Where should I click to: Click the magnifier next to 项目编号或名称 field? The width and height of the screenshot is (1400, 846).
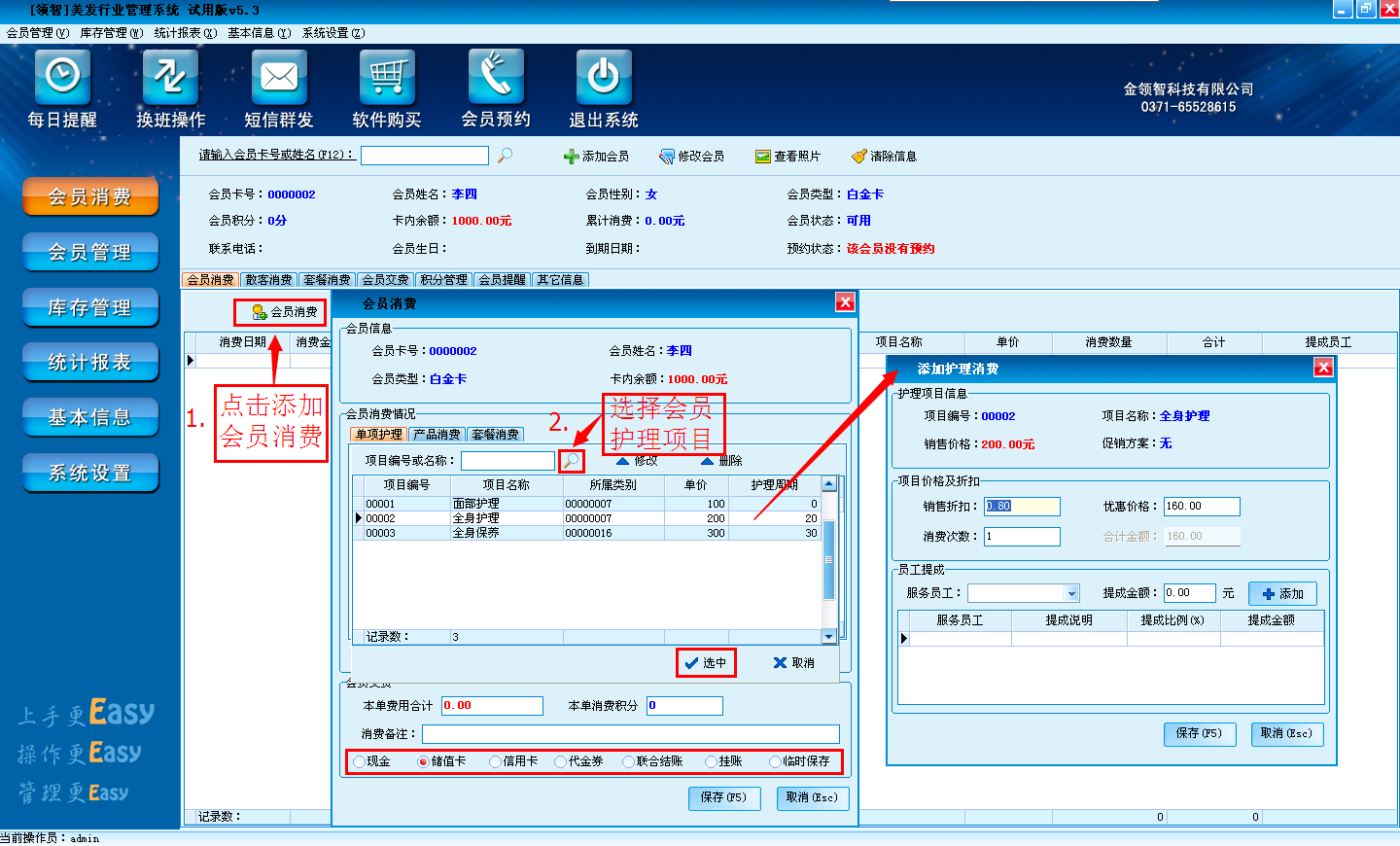pyautogui.click(x=572, y=461)
